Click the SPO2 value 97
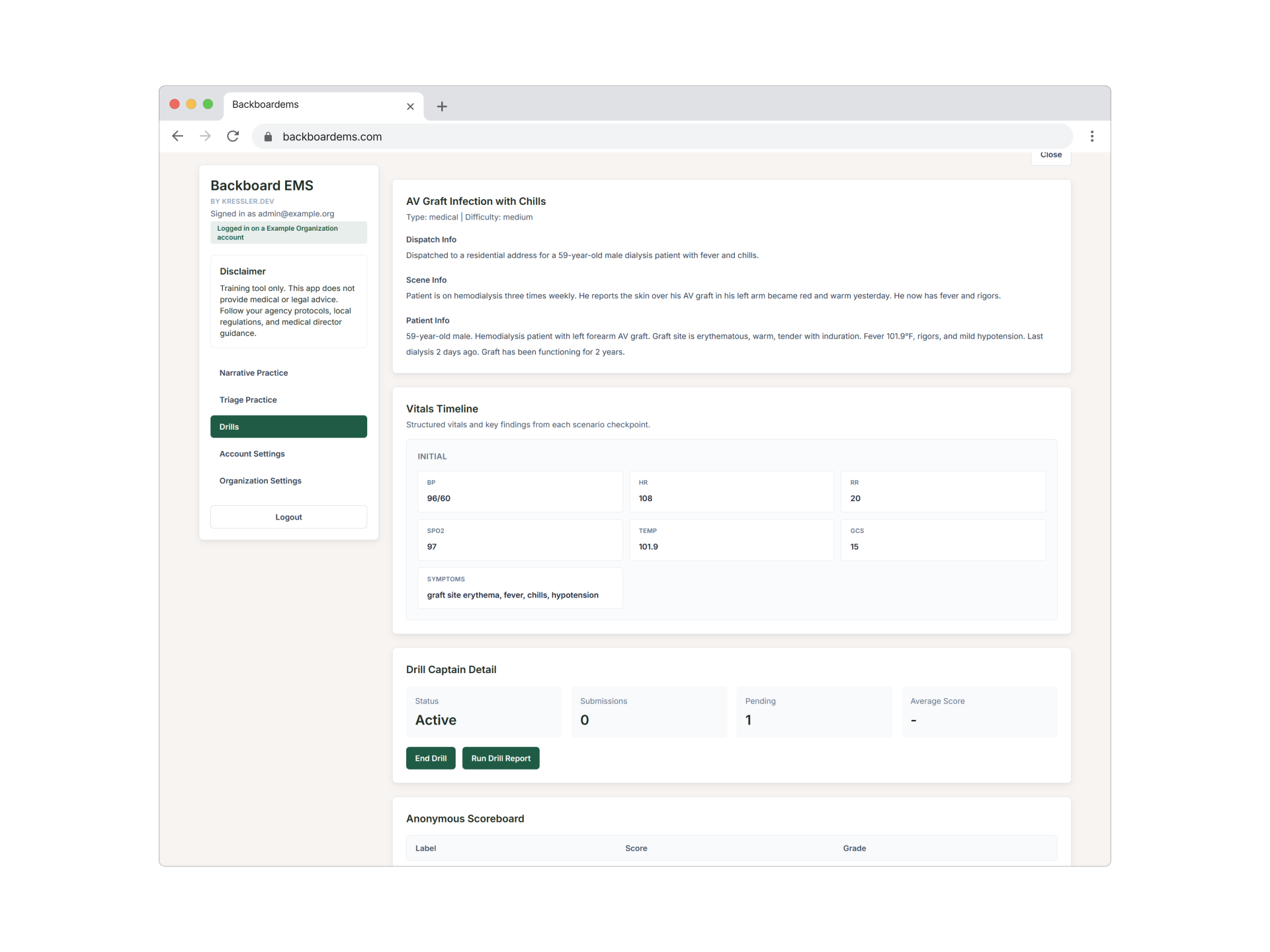This screenshot has width=1270, height=952. [x=432, y=547]
